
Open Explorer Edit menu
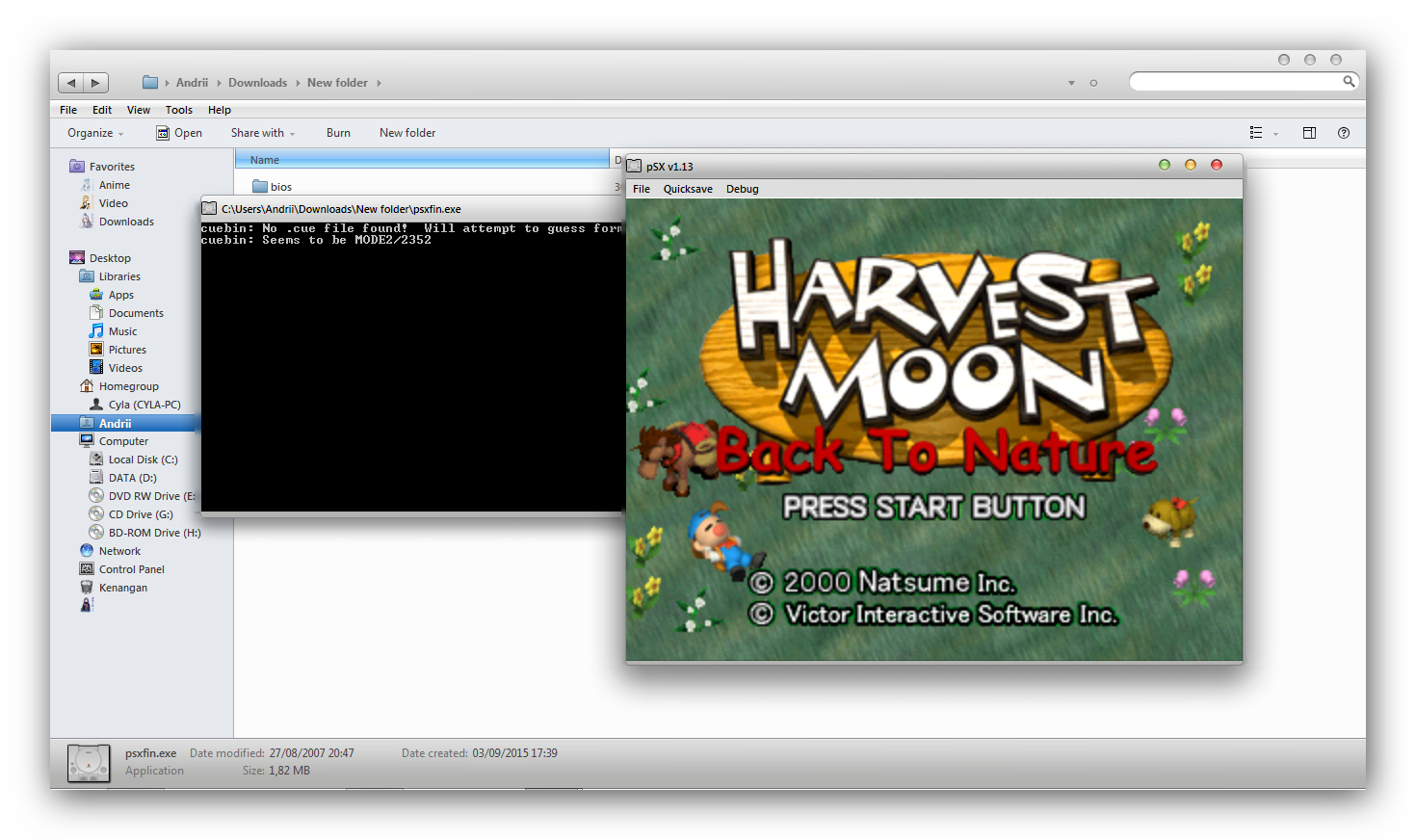coord(102,110)
